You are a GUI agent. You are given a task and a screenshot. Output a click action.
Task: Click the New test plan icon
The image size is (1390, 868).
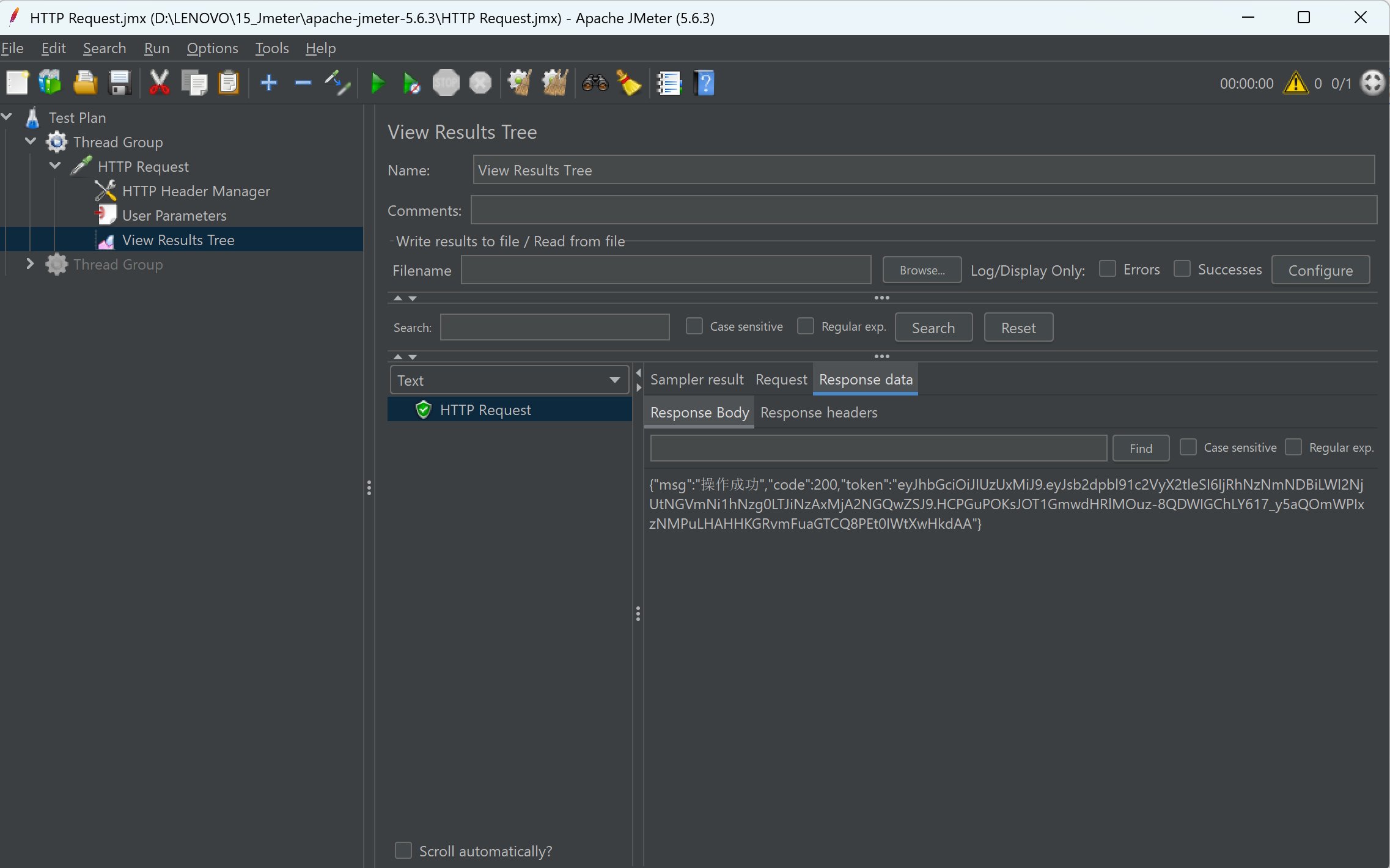tap(17, 83)
